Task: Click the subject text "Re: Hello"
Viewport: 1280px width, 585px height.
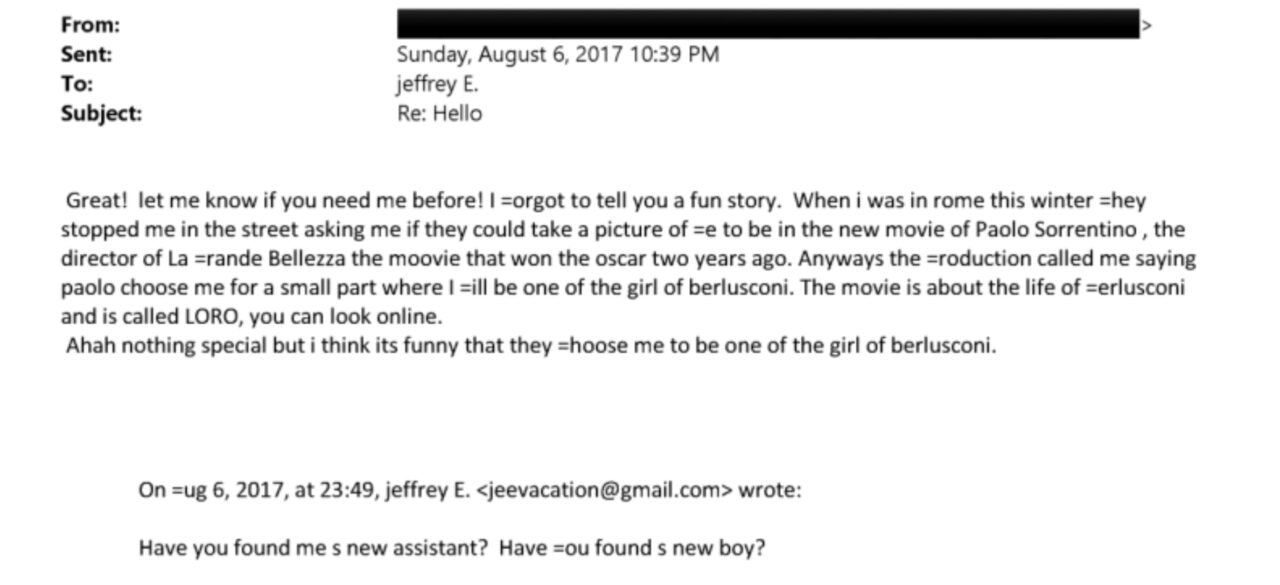Action: click(439, 113)
